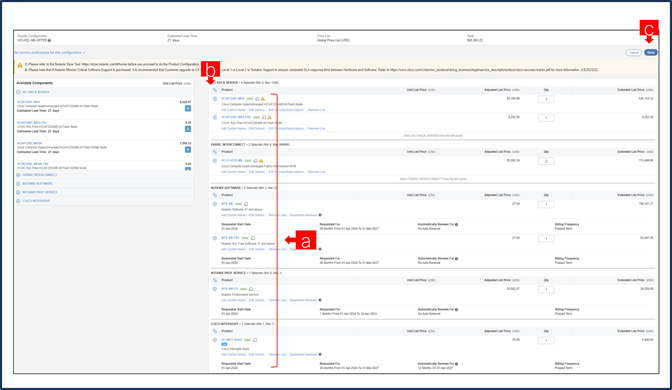Click info icon beside HCI-R2L-M6-OFFER bundle name

point(50,40)
